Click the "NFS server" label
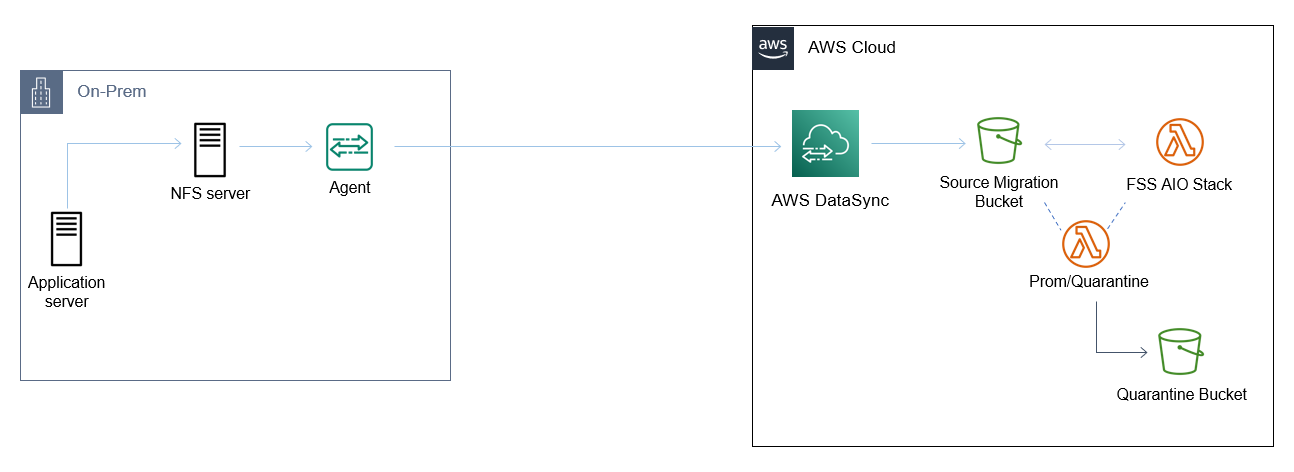The image size is (1294, 472). 210,193
